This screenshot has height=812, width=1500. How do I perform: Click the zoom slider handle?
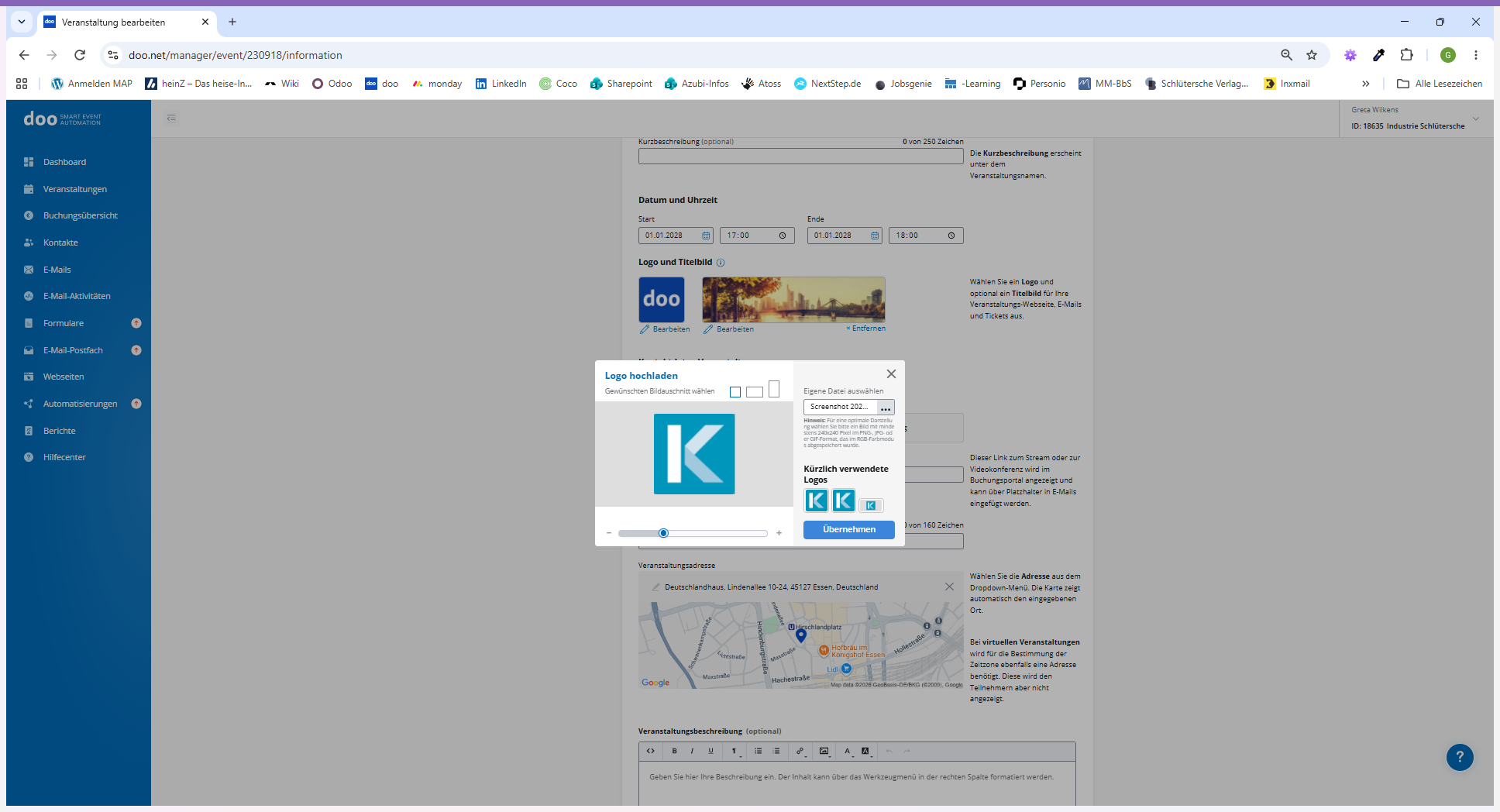coord(663,533)
